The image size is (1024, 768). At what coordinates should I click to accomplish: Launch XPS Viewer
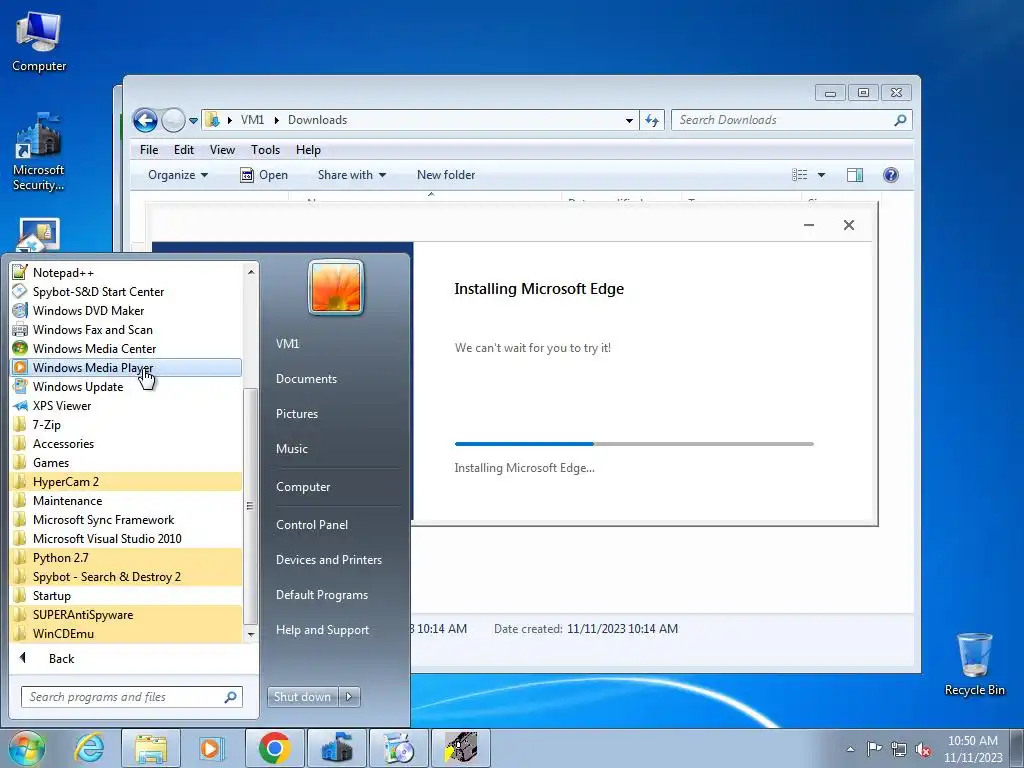click(126, 405)
